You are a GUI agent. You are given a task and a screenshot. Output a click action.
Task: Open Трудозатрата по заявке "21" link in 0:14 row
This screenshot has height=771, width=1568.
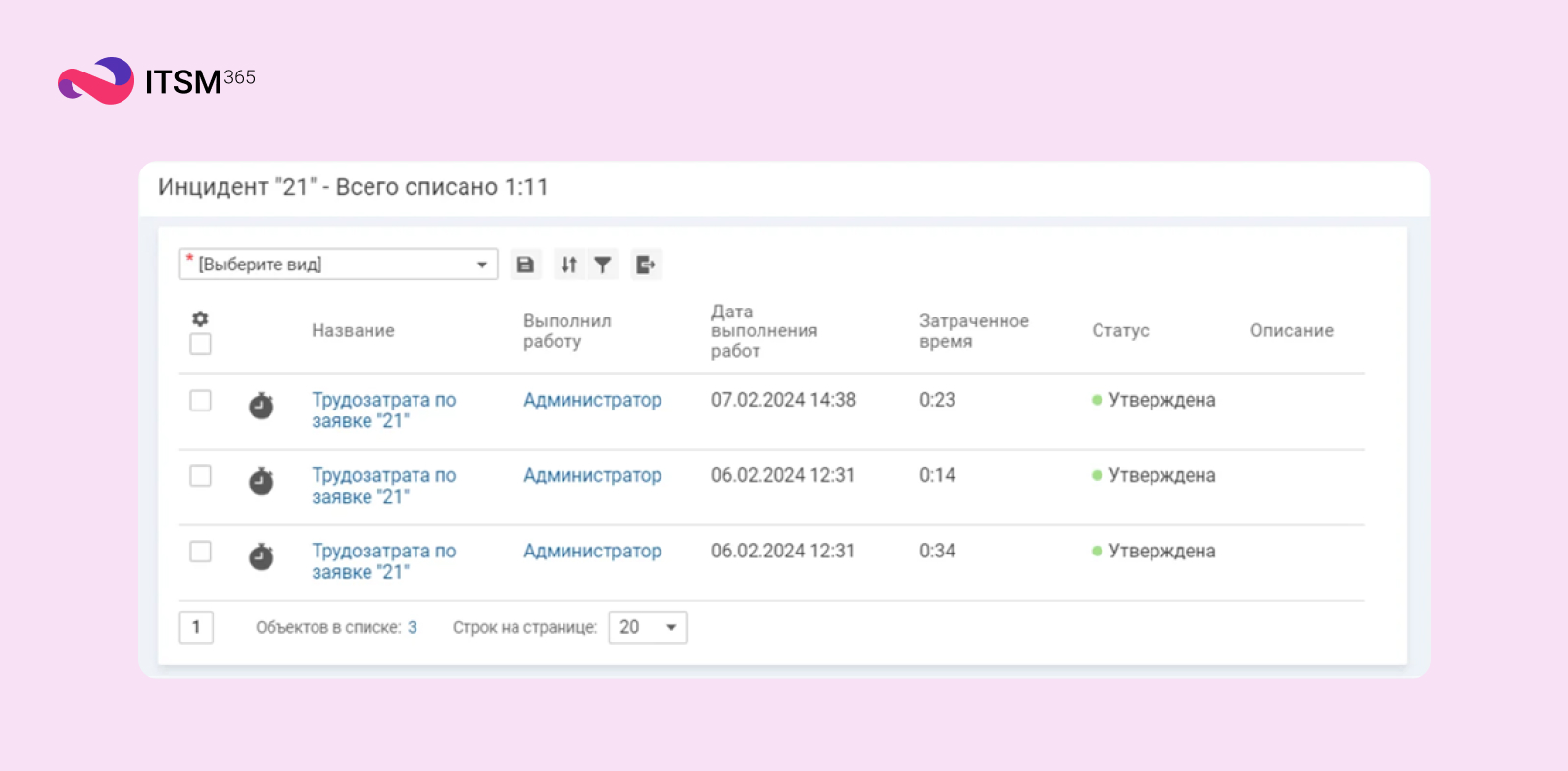click(x=384, y=486)
